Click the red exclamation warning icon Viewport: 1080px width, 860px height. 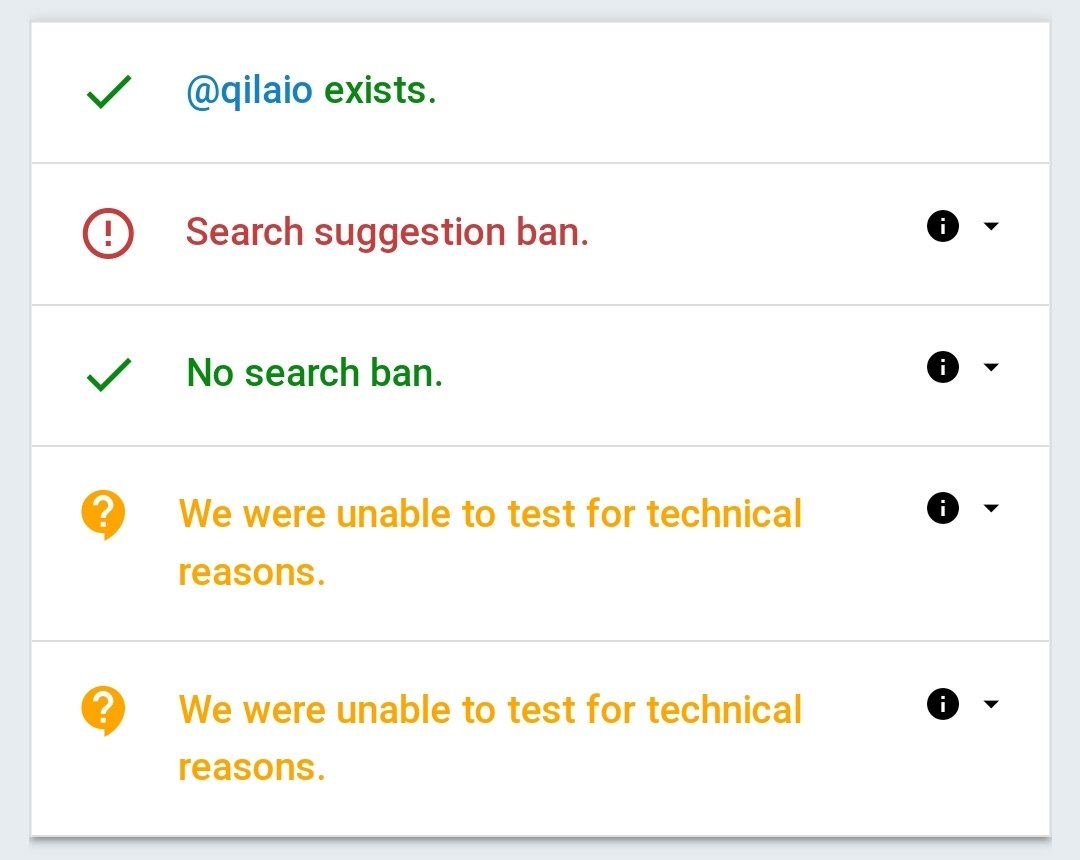108,234
